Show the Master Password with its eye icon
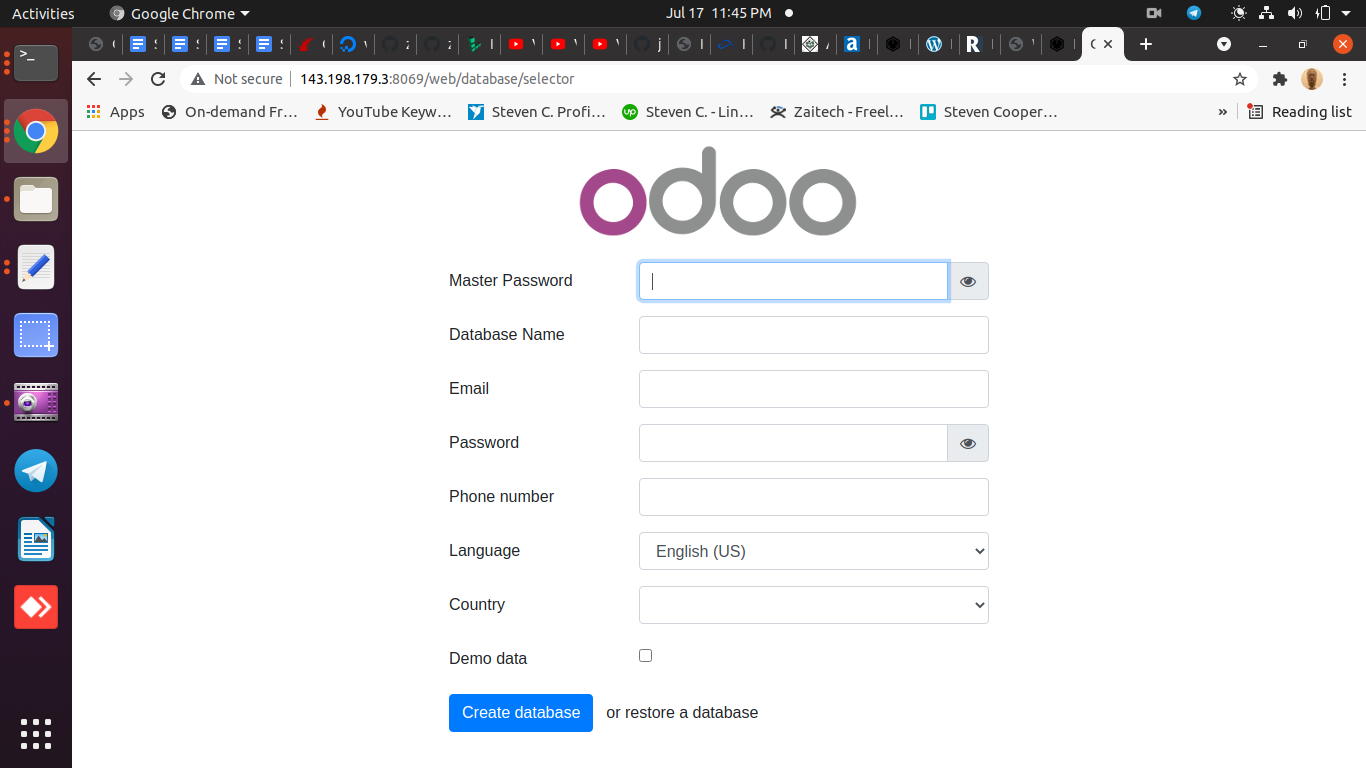Image resolution: width=1366 pixels, height=768 pixels. [x=968, y=281]
